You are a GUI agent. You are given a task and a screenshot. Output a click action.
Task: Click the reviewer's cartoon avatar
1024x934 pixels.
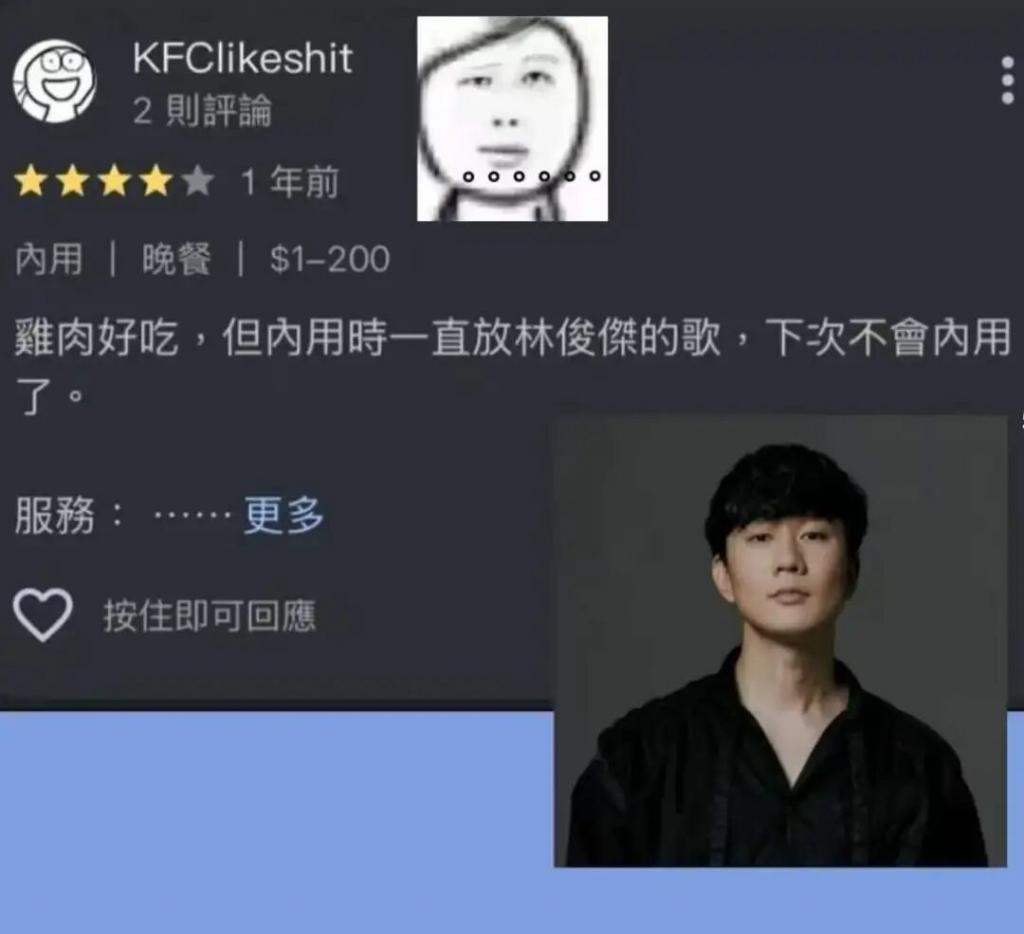[55, 81]
